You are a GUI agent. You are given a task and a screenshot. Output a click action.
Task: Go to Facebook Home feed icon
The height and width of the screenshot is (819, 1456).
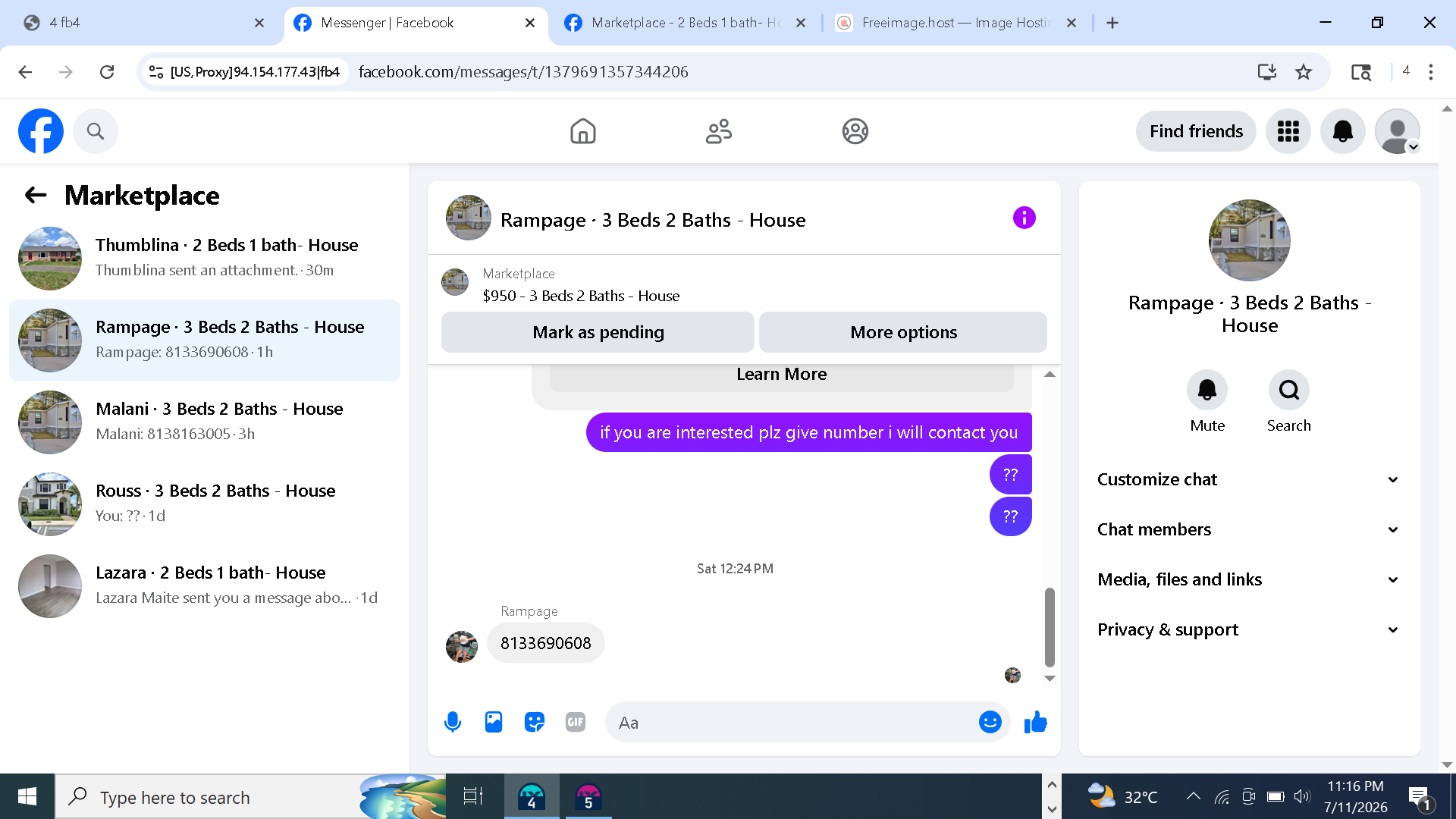coord(582,131)
